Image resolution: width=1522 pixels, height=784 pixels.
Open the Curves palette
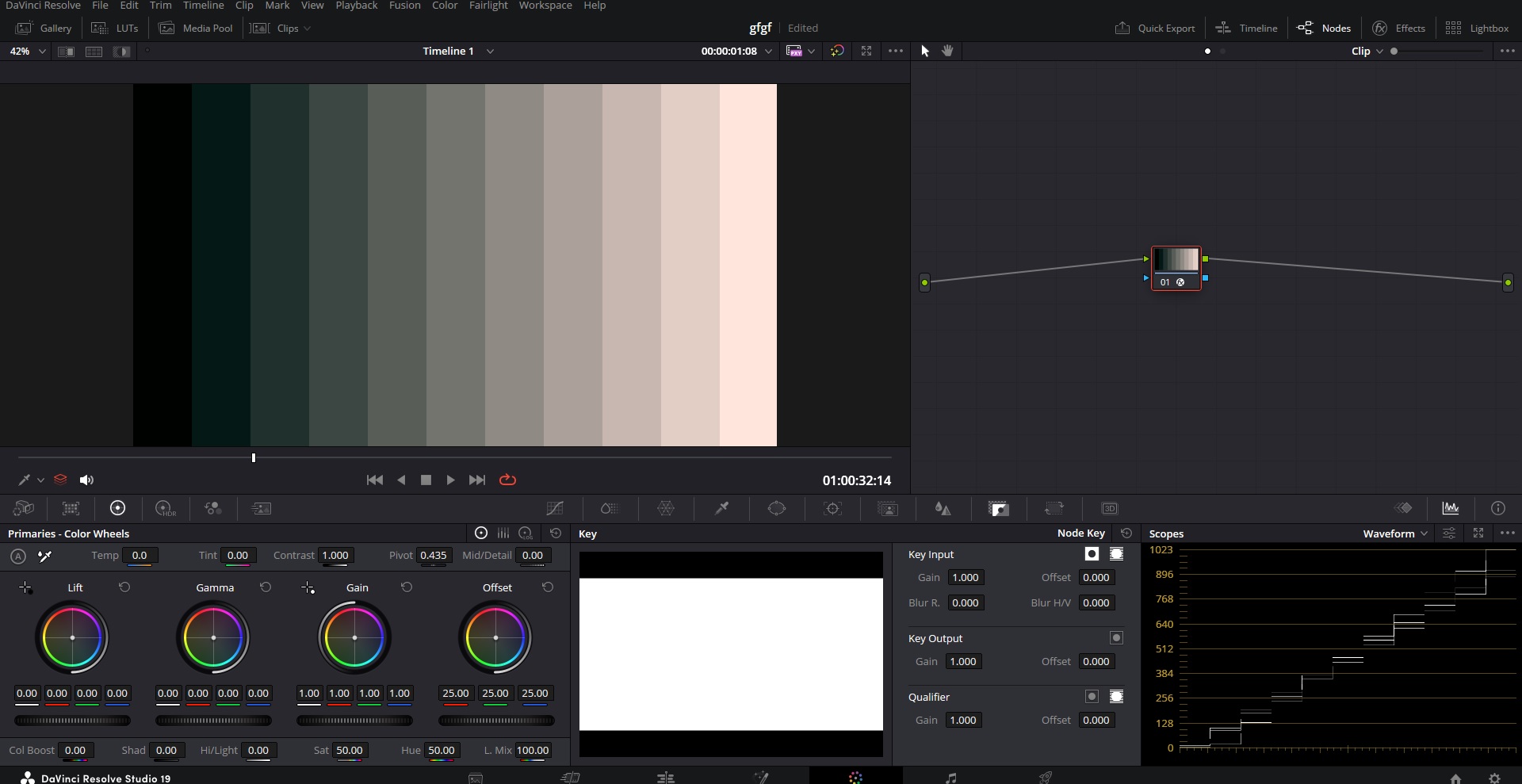pos(553,508)
